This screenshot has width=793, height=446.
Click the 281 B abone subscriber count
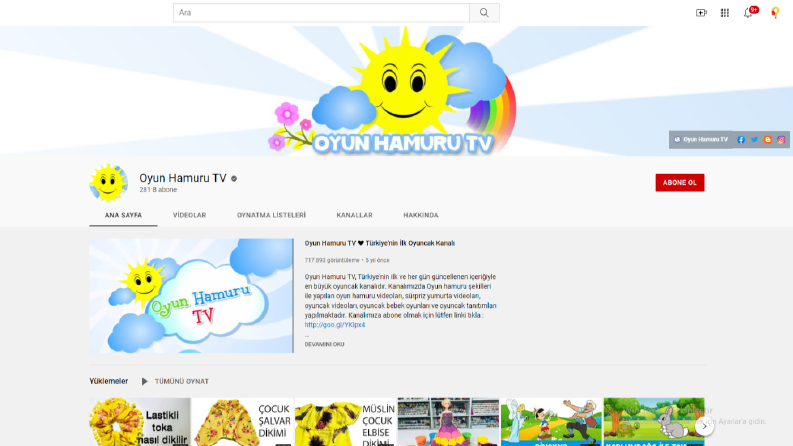[158, 190]
